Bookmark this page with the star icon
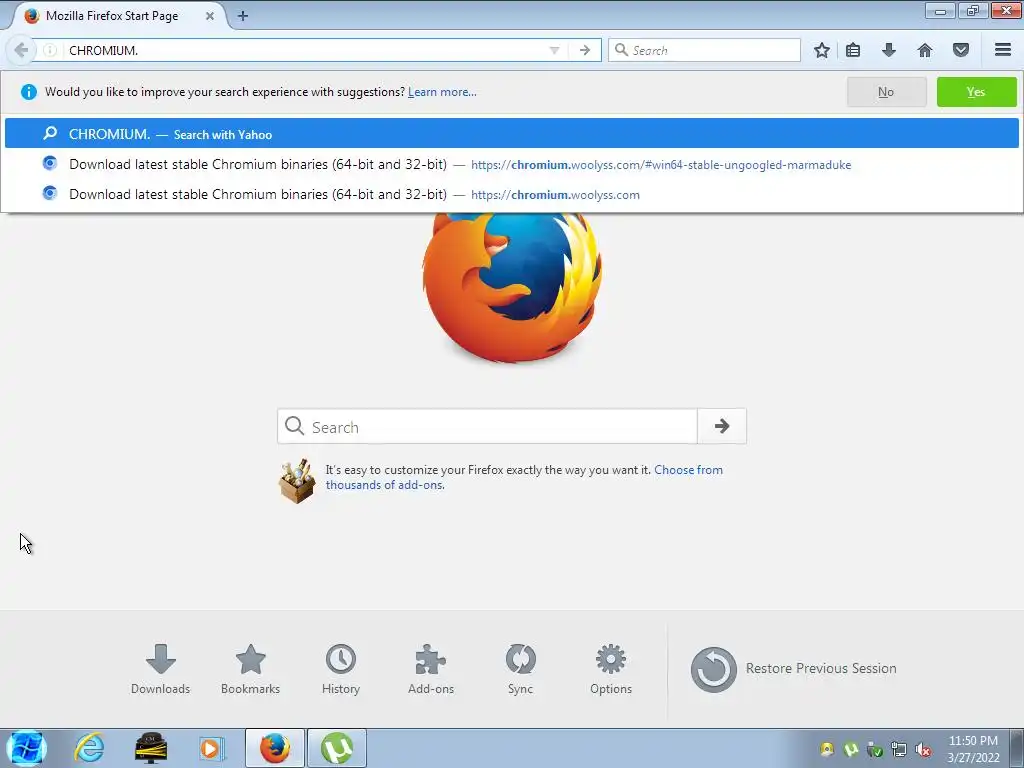Viewport: 1024px width, 768px height. pos(822,50)
